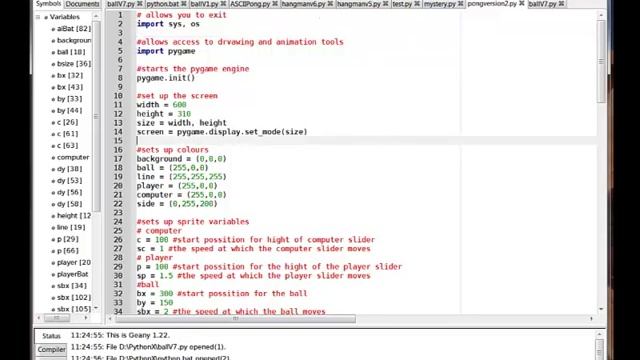Open the Status message tab

[51, 336]
